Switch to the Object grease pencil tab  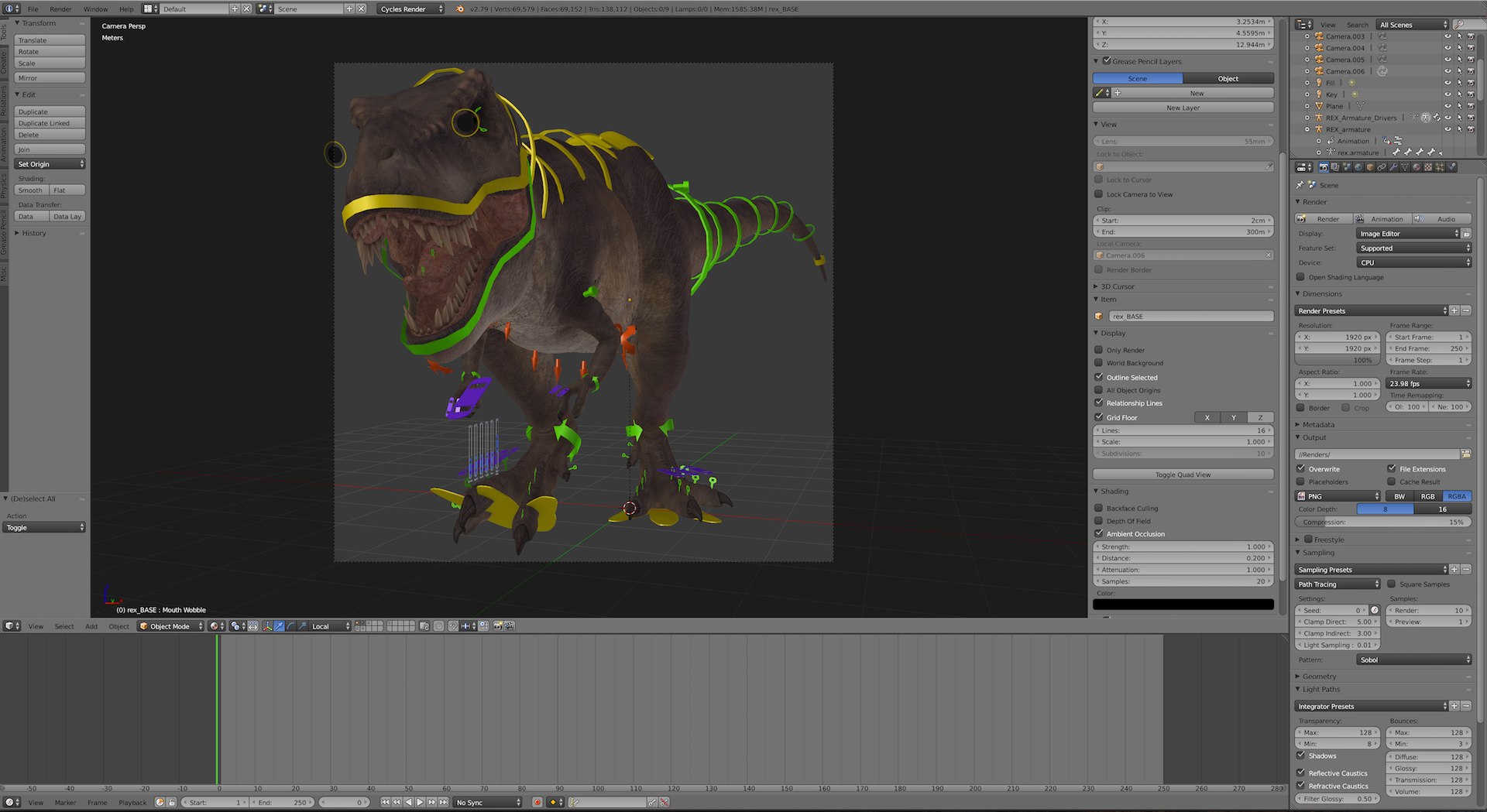coord(1228,78)
